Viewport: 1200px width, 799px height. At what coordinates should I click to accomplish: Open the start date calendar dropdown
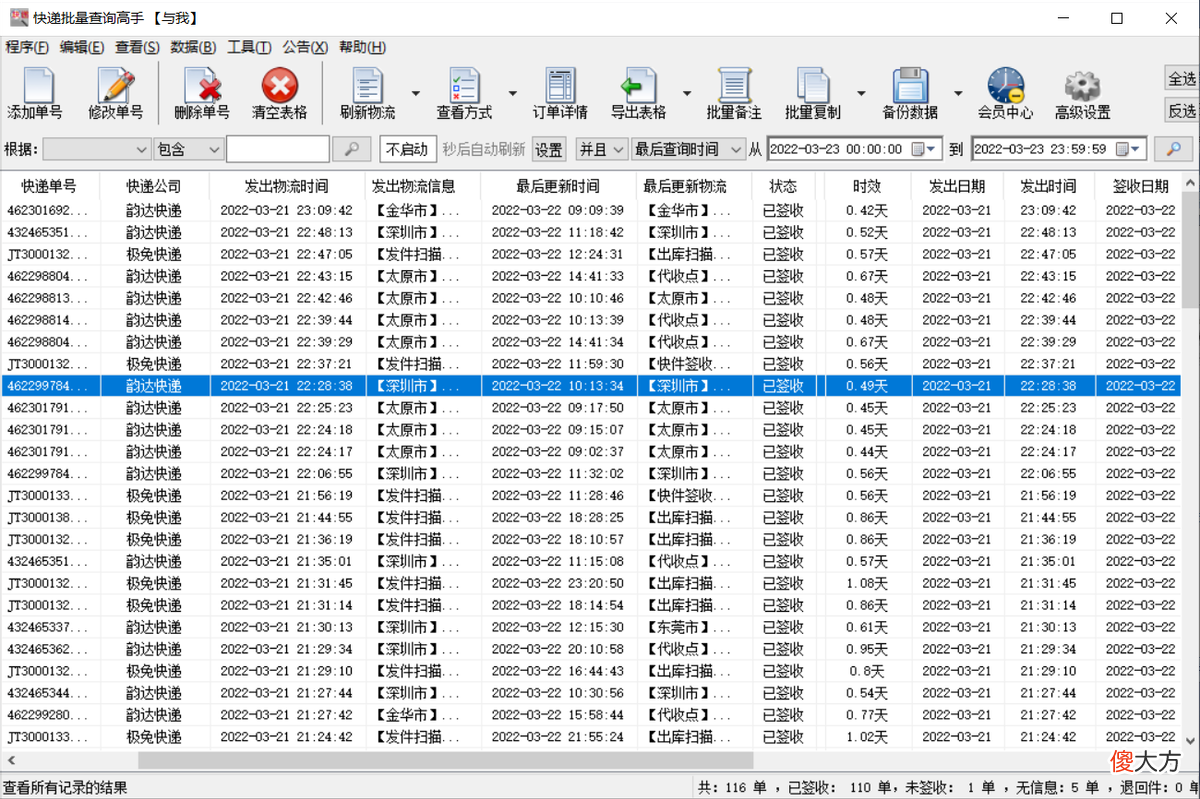(926, 149)
